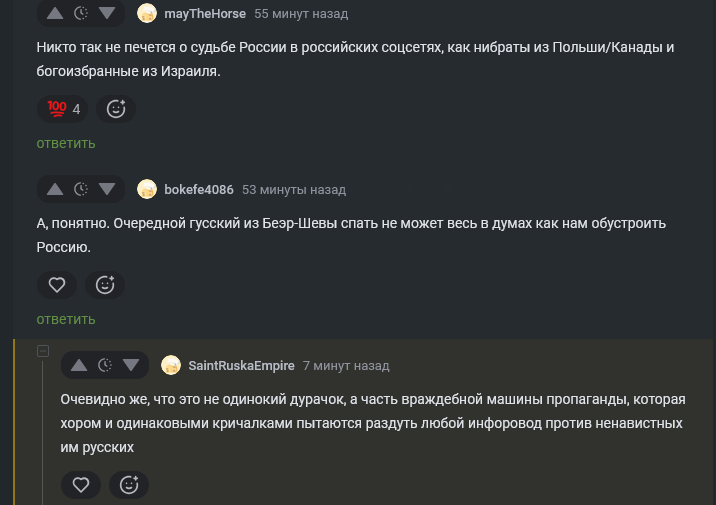Open the bokefe4086 username profile link
This screenshot has width=716, height=505.
tap(199, 190)
